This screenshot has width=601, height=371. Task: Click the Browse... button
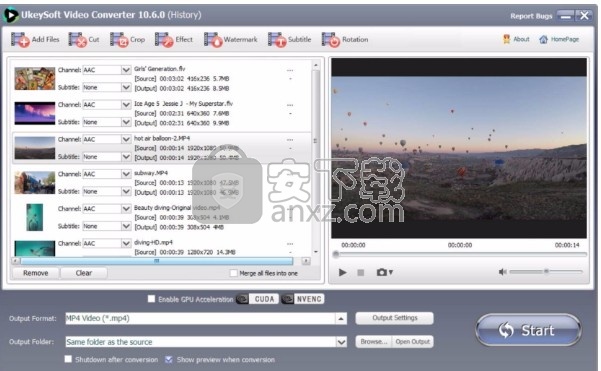tap(374, 341)
